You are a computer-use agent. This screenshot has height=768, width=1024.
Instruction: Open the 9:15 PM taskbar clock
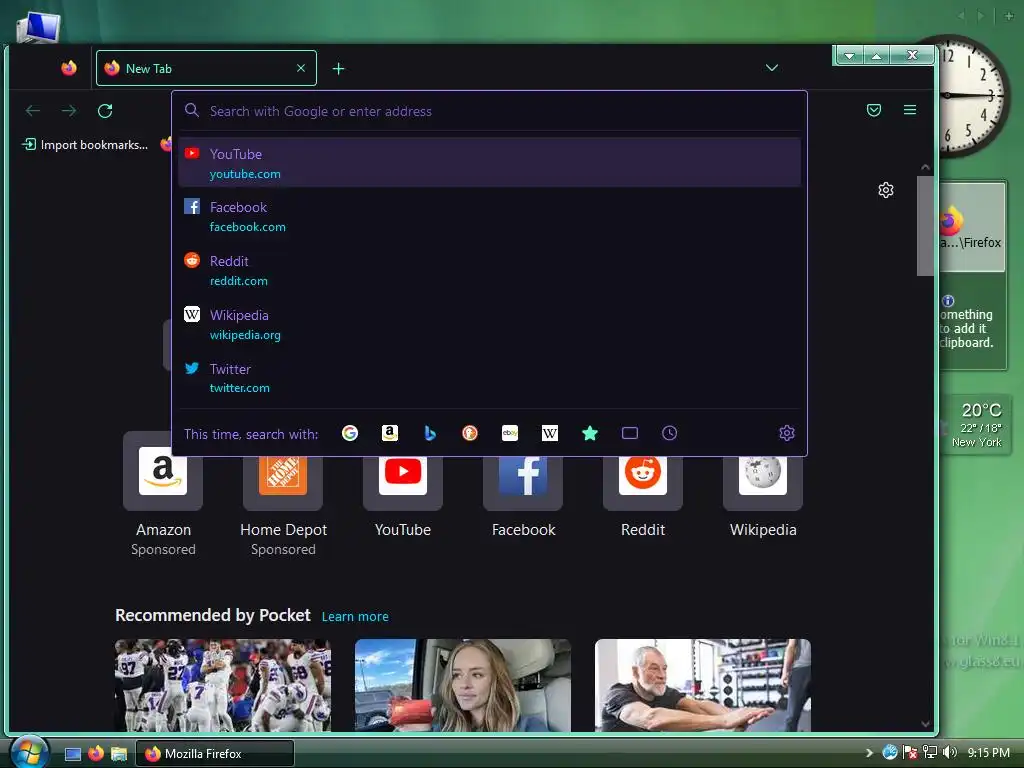coord(989,753)
